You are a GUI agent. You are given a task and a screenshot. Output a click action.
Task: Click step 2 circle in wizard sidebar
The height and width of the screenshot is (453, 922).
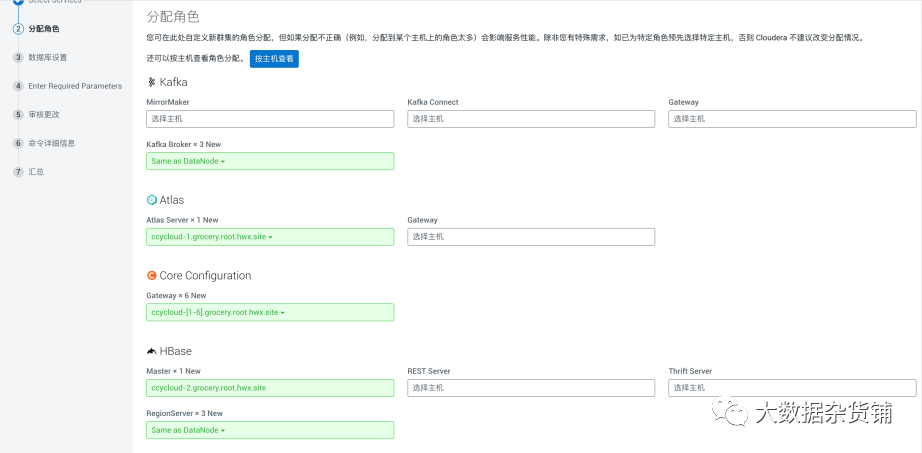pos(18,28)
